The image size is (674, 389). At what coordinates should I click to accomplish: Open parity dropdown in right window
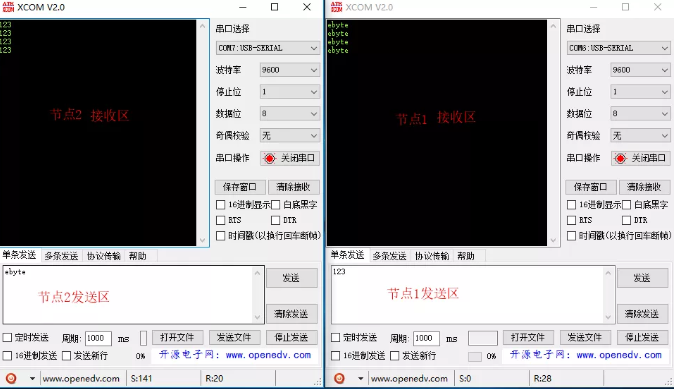click(640, 136)
